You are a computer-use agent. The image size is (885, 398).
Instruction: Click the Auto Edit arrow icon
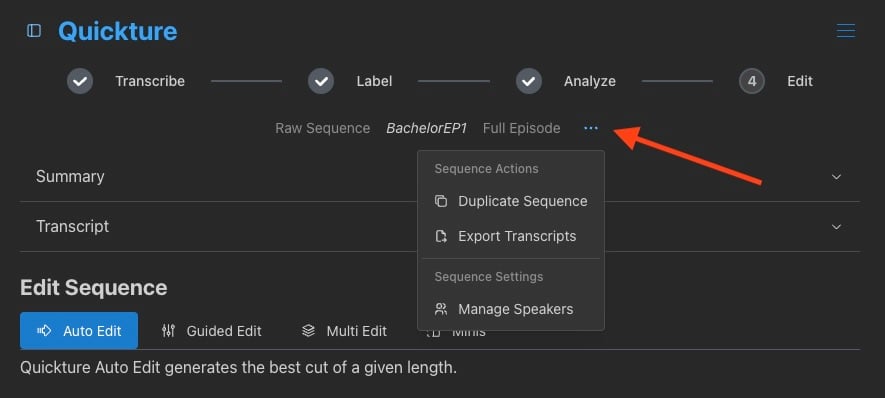(x=44, y=331)
